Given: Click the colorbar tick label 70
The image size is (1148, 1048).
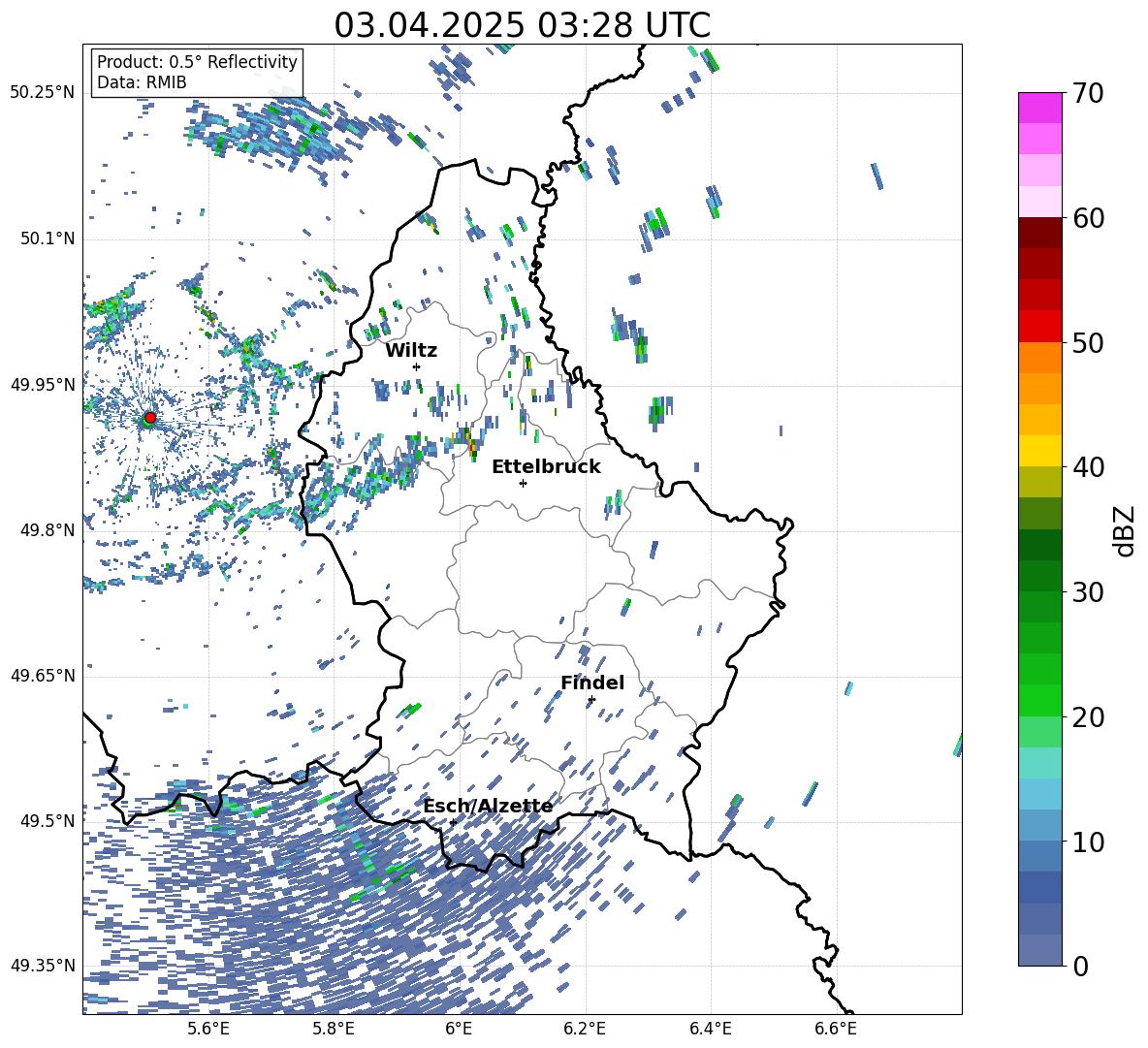Looking at the screenshot, I should coord(1087,94).
